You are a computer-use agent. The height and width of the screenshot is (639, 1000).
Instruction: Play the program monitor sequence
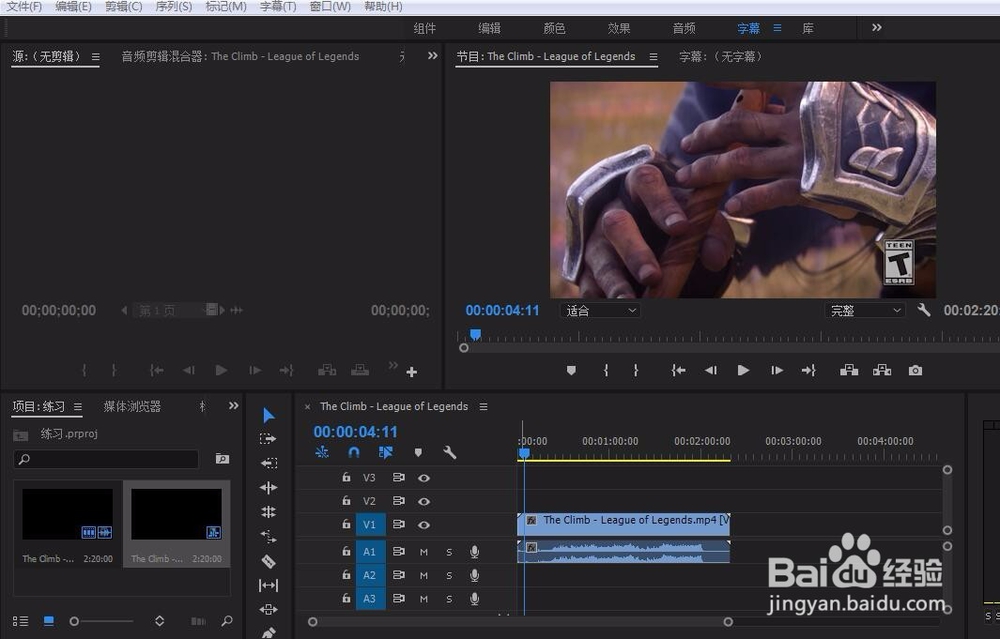point(743,371)
